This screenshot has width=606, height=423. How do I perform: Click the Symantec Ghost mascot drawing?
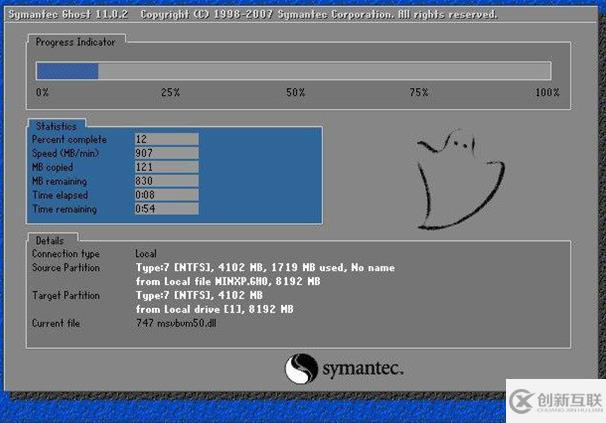pyautogui.click(x=461, y=180)
